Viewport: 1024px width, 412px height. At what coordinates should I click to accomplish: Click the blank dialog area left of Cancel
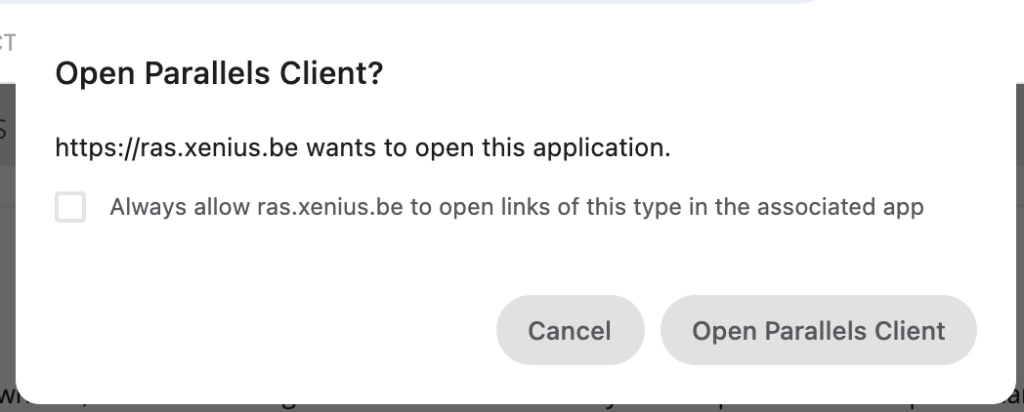tap(280, 330)
